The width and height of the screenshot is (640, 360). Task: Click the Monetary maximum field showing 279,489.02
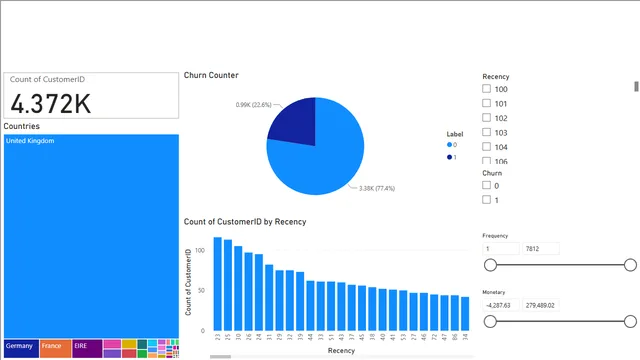coord(541,305)
